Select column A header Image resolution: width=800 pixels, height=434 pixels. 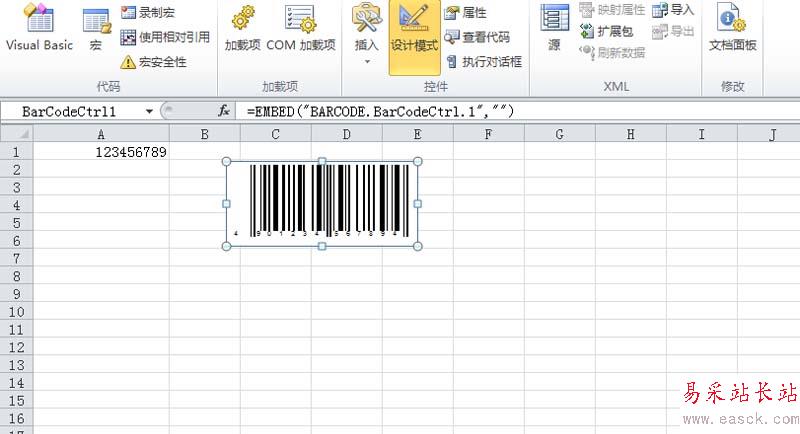pyautogui.click(x=101, y=134)
